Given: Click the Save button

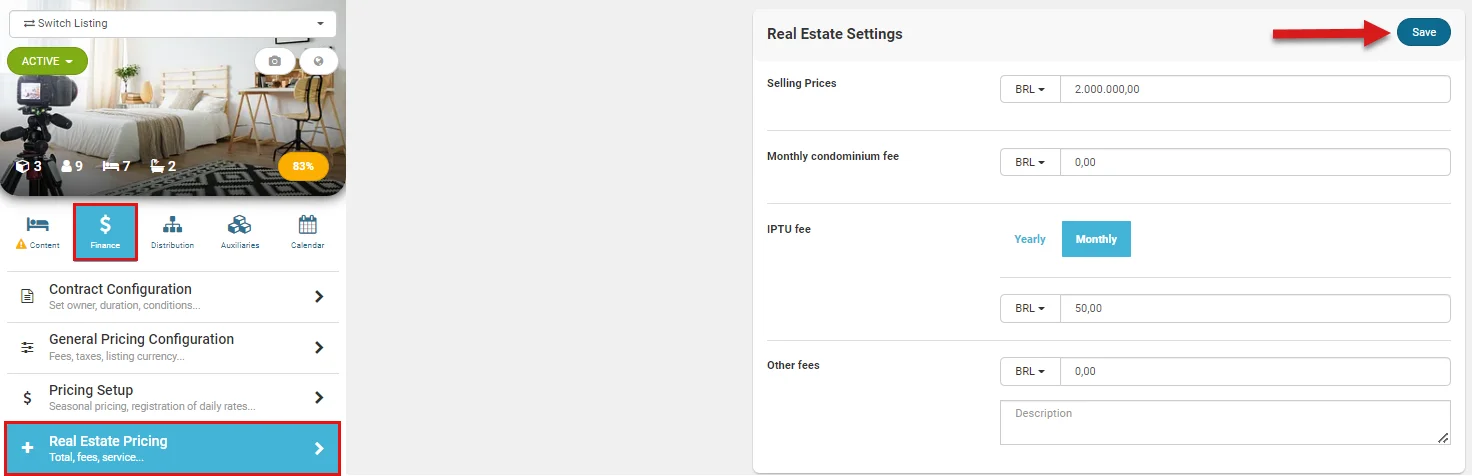Looking at the screenshot, I should point(1423,33).
